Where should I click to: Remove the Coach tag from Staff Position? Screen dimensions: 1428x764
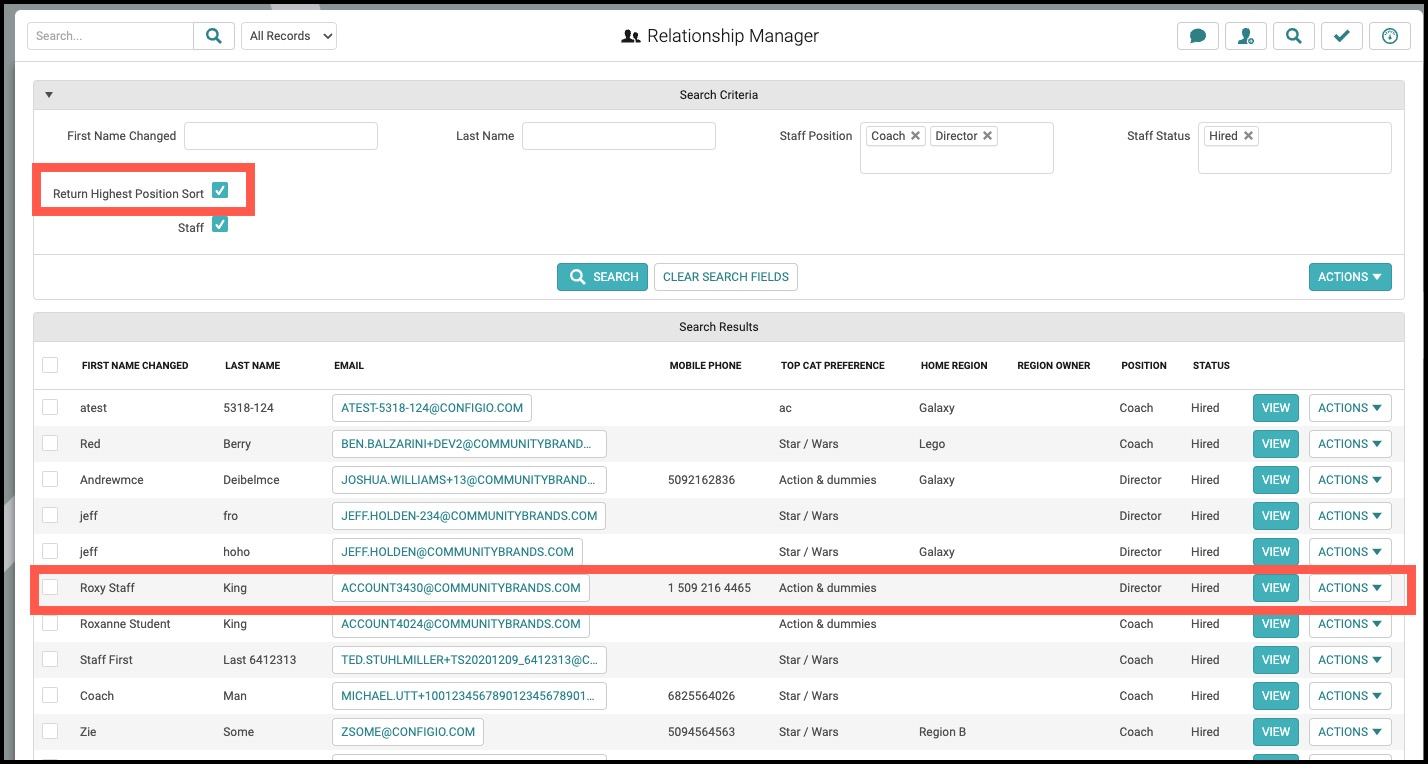(915, 136)
